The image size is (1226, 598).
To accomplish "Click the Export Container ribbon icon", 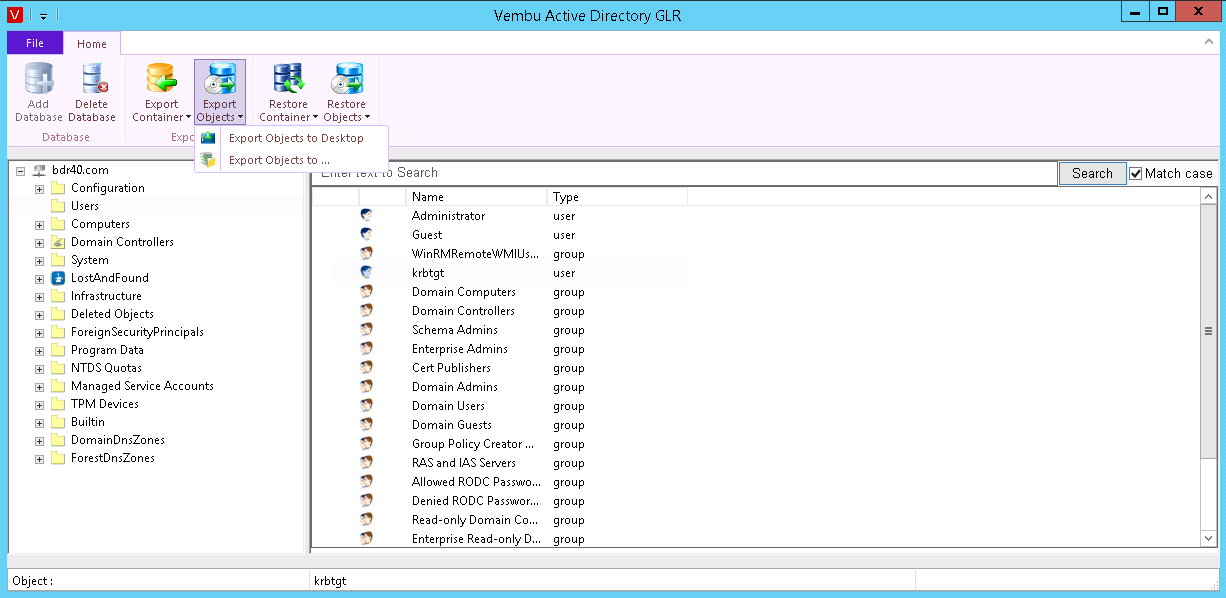I will [161, 79].
